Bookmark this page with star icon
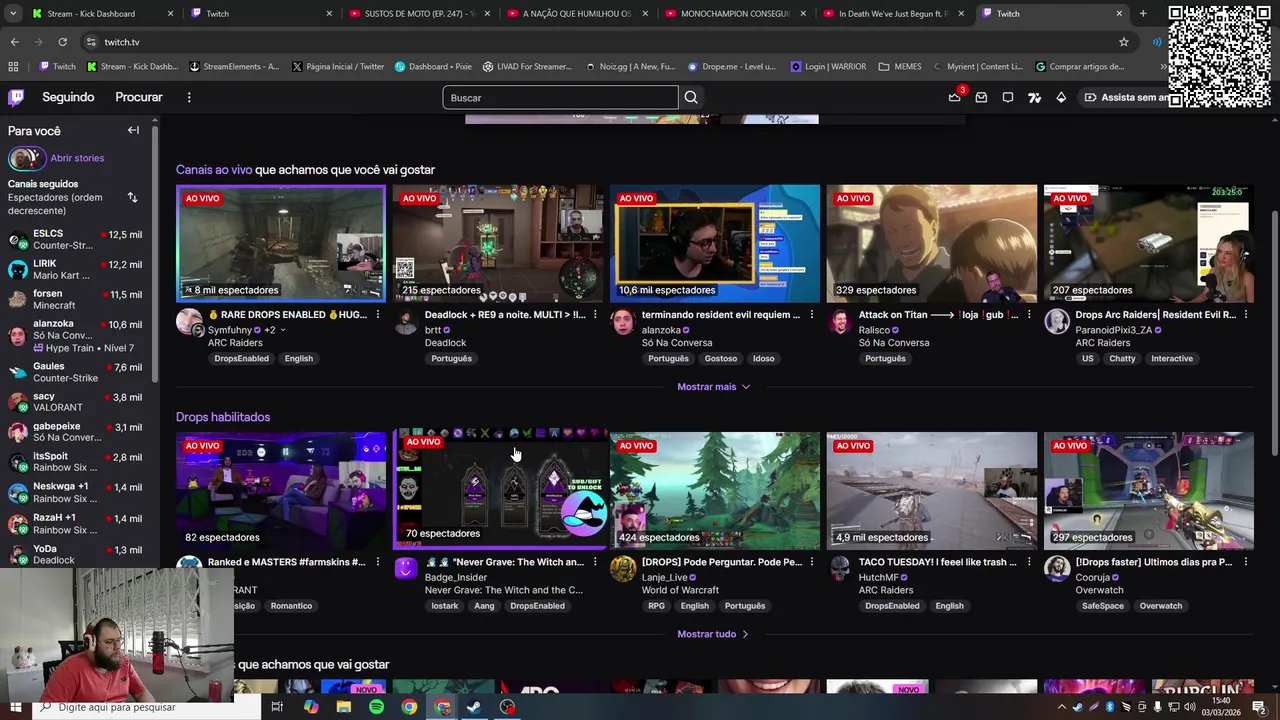 [x=1124, y=42]
